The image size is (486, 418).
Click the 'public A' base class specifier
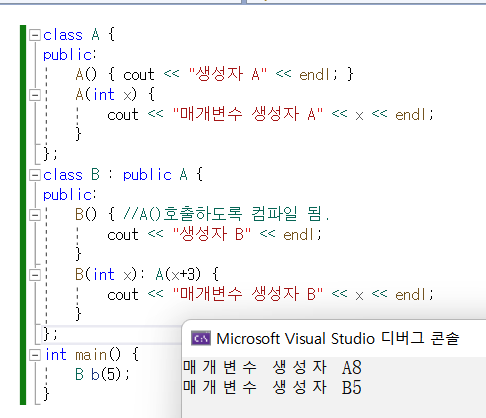tap(155, 175)
